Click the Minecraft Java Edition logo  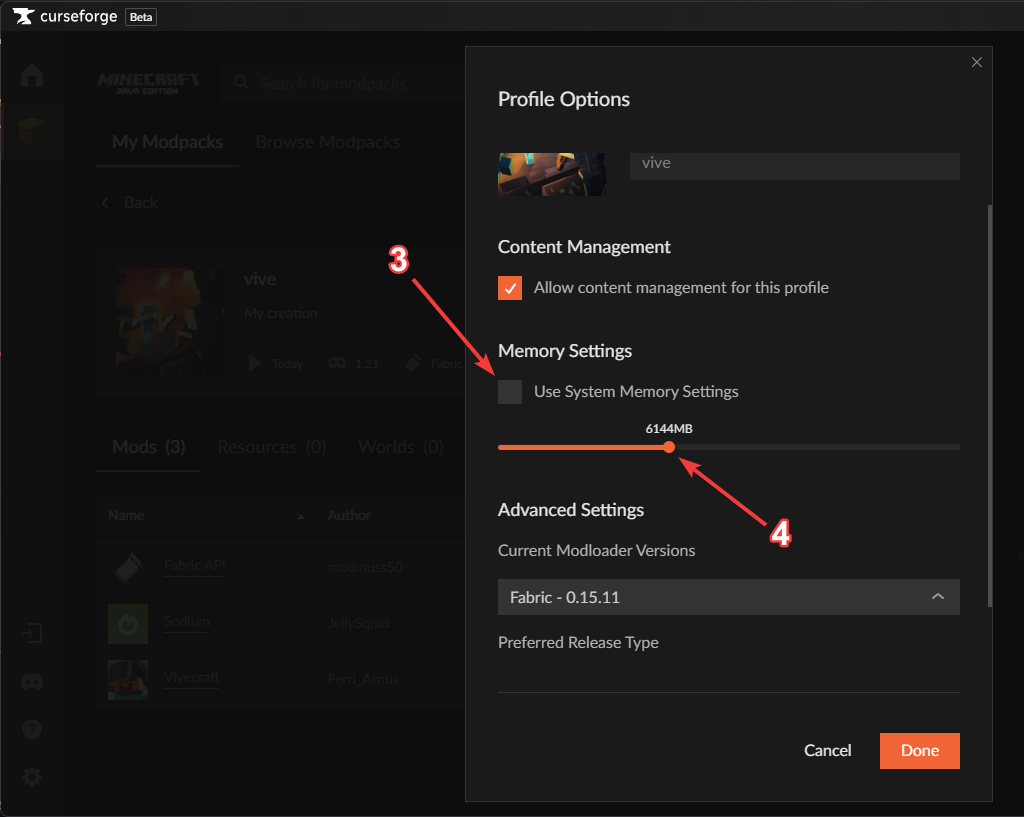tap(148, 83)
